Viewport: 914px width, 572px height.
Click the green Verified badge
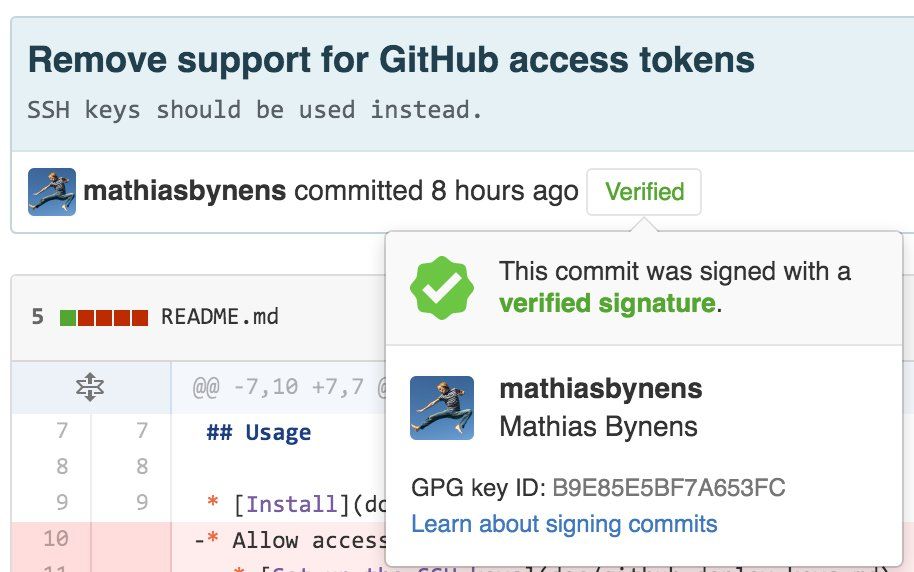point(644,192)
